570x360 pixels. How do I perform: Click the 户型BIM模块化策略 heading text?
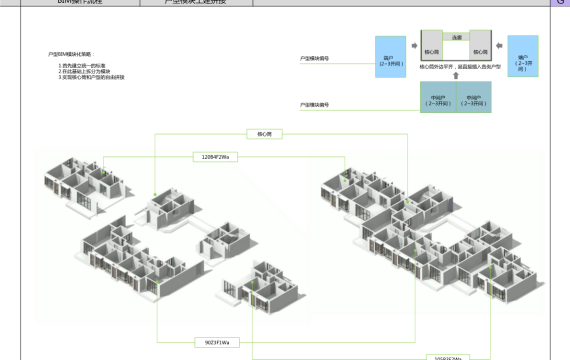click(x=71, y=54)
